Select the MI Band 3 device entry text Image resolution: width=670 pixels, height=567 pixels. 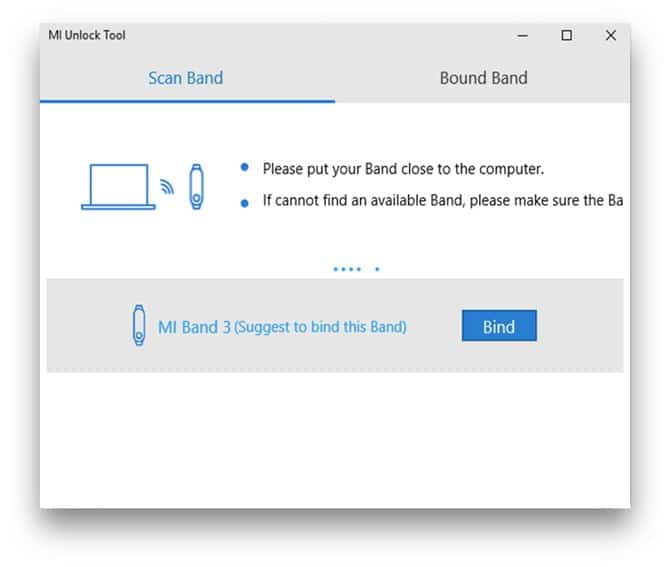point(282,327)
